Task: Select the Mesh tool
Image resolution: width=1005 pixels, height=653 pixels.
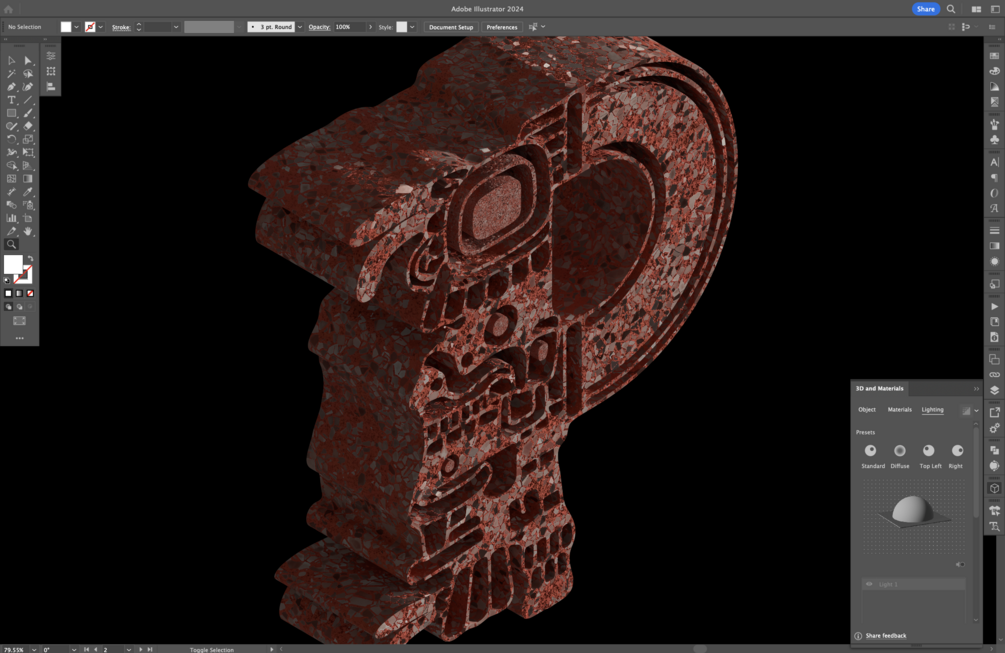Action: 12,179
